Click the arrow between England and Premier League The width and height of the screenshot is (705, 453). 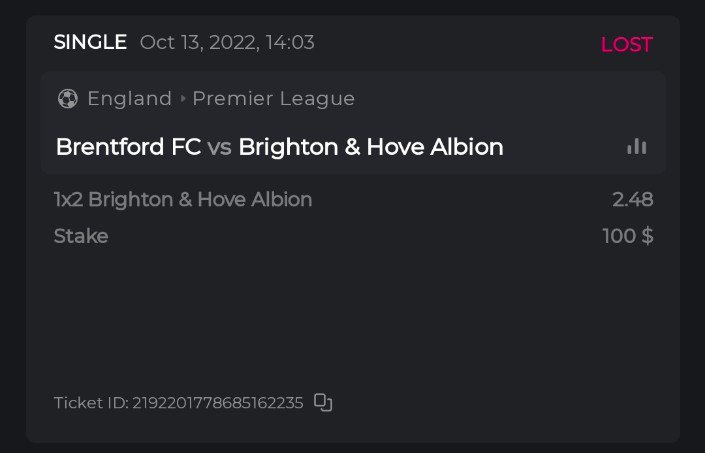click(183, 99)
